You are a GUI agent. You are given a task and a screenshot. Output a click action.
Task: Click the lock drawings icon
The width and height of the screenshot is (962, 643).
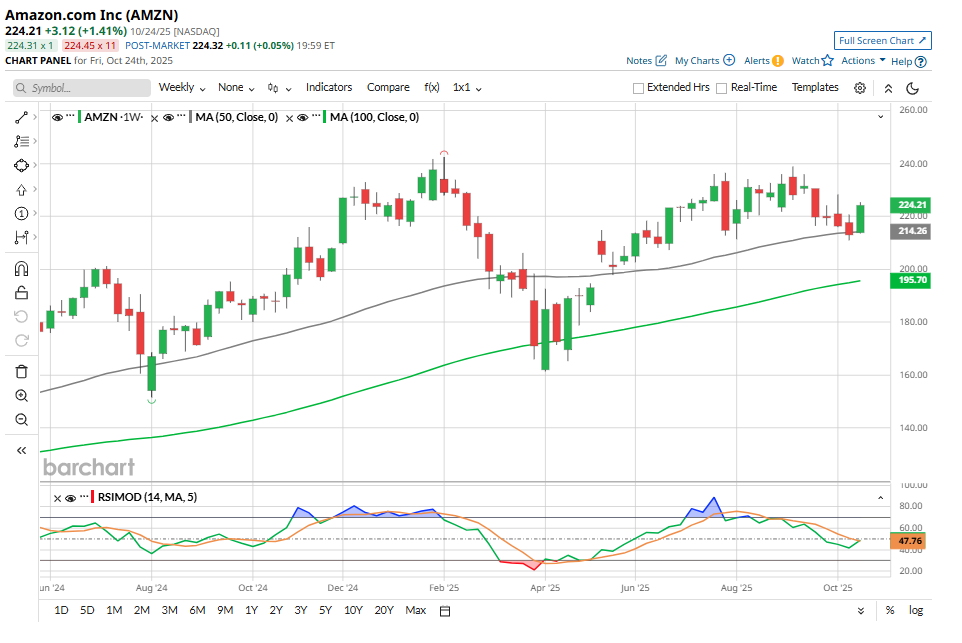(21, 293)
